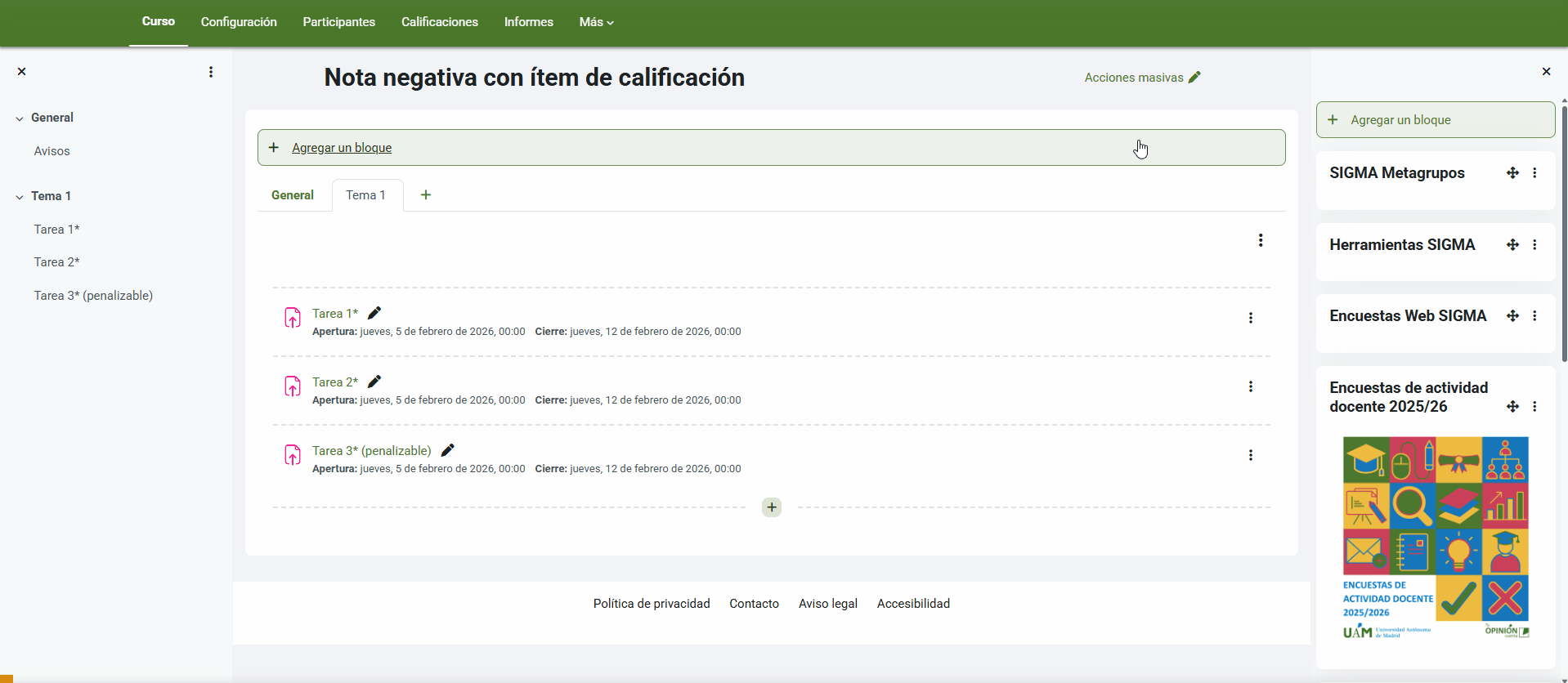Image resolution: width=1568 pixels, height=683 pixels.
Task: Open Política de privacidad footer link
Action: click(652, 604)
